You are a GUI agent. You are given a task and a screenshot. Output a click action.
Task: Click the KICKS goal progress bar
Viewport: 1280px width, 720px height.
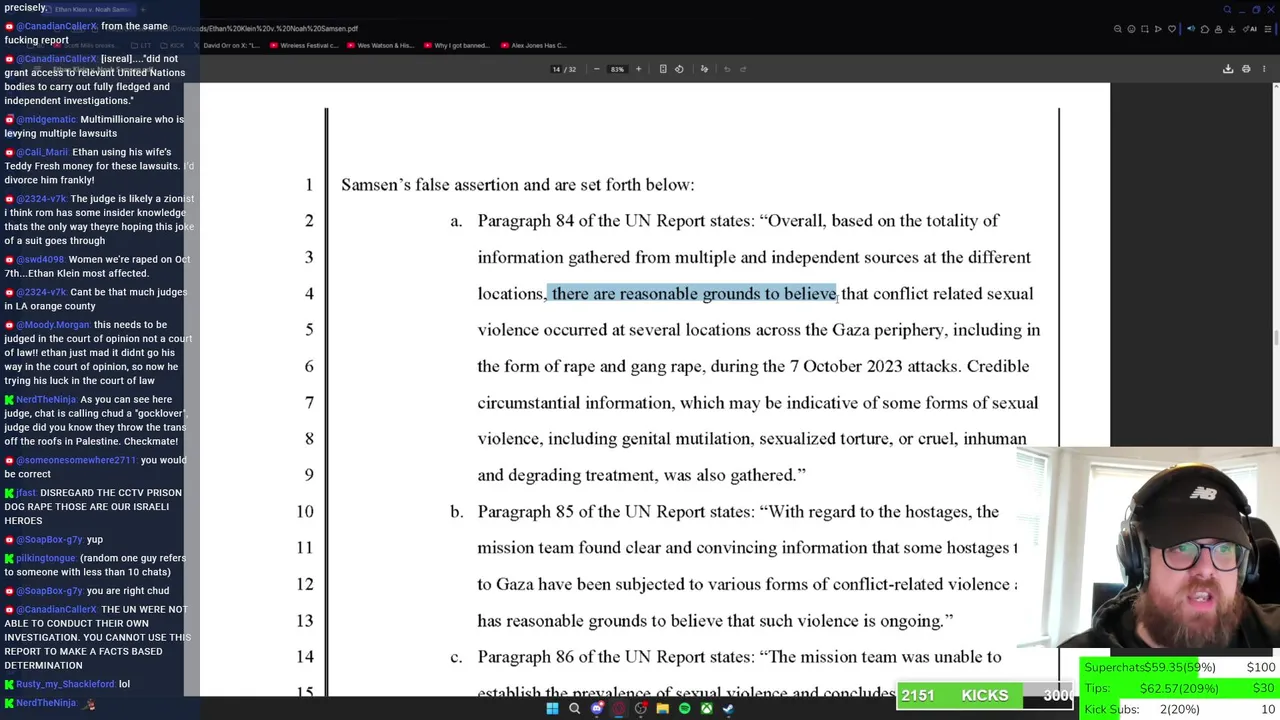pos(986,695)
